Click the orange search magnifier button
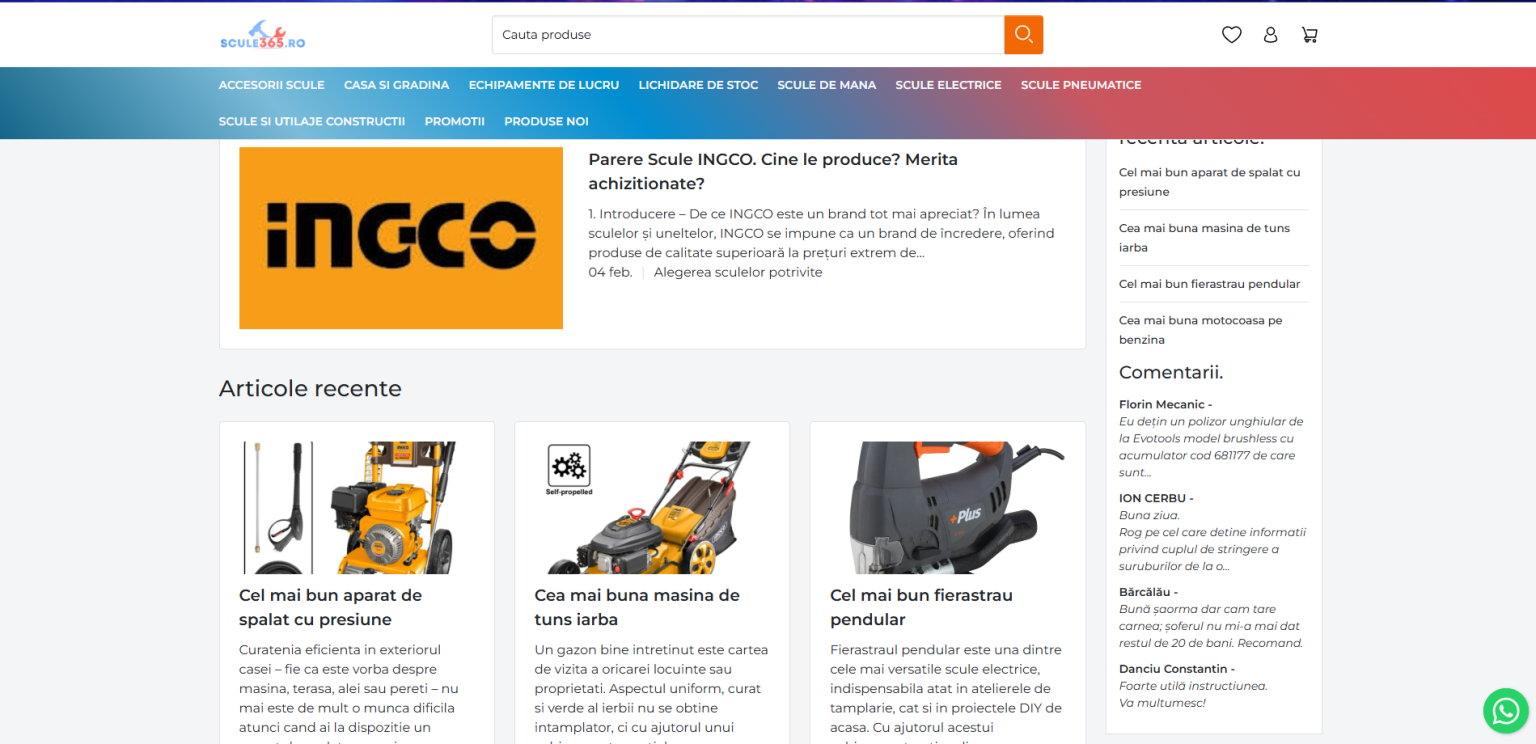 pos(1023,35)
